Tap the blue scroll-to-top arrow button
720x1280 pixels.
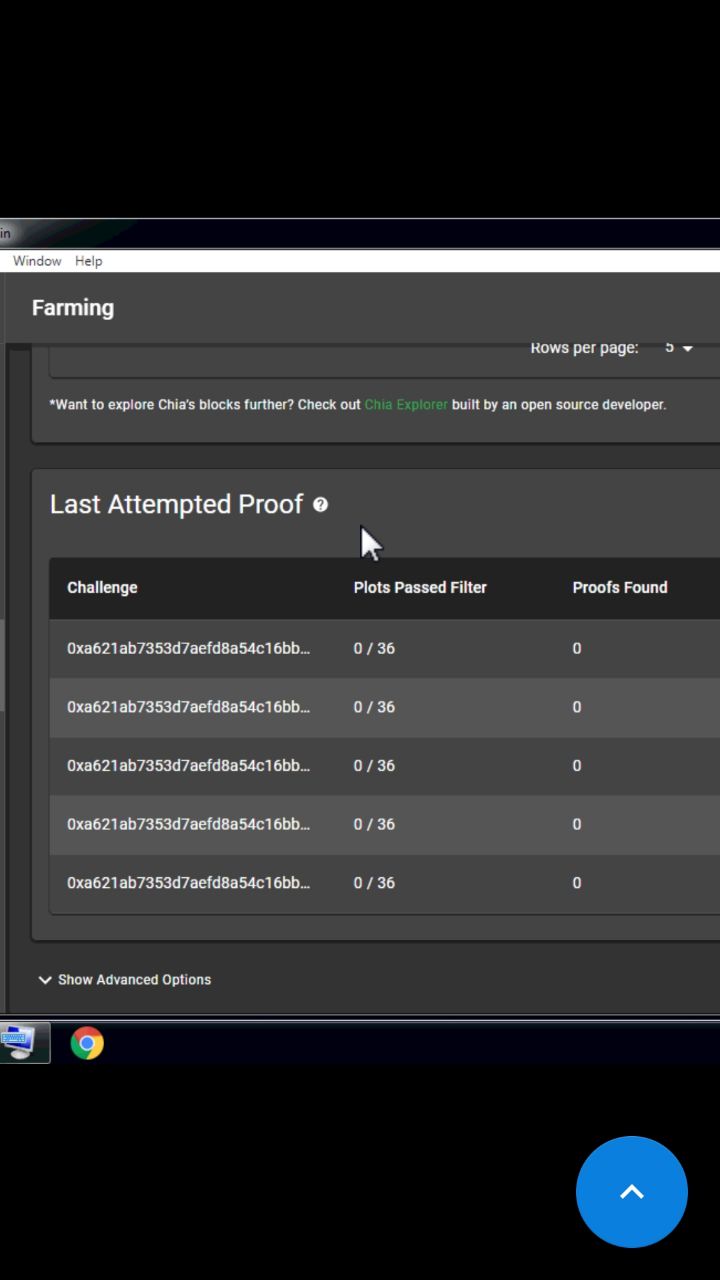click(632, 1192)
